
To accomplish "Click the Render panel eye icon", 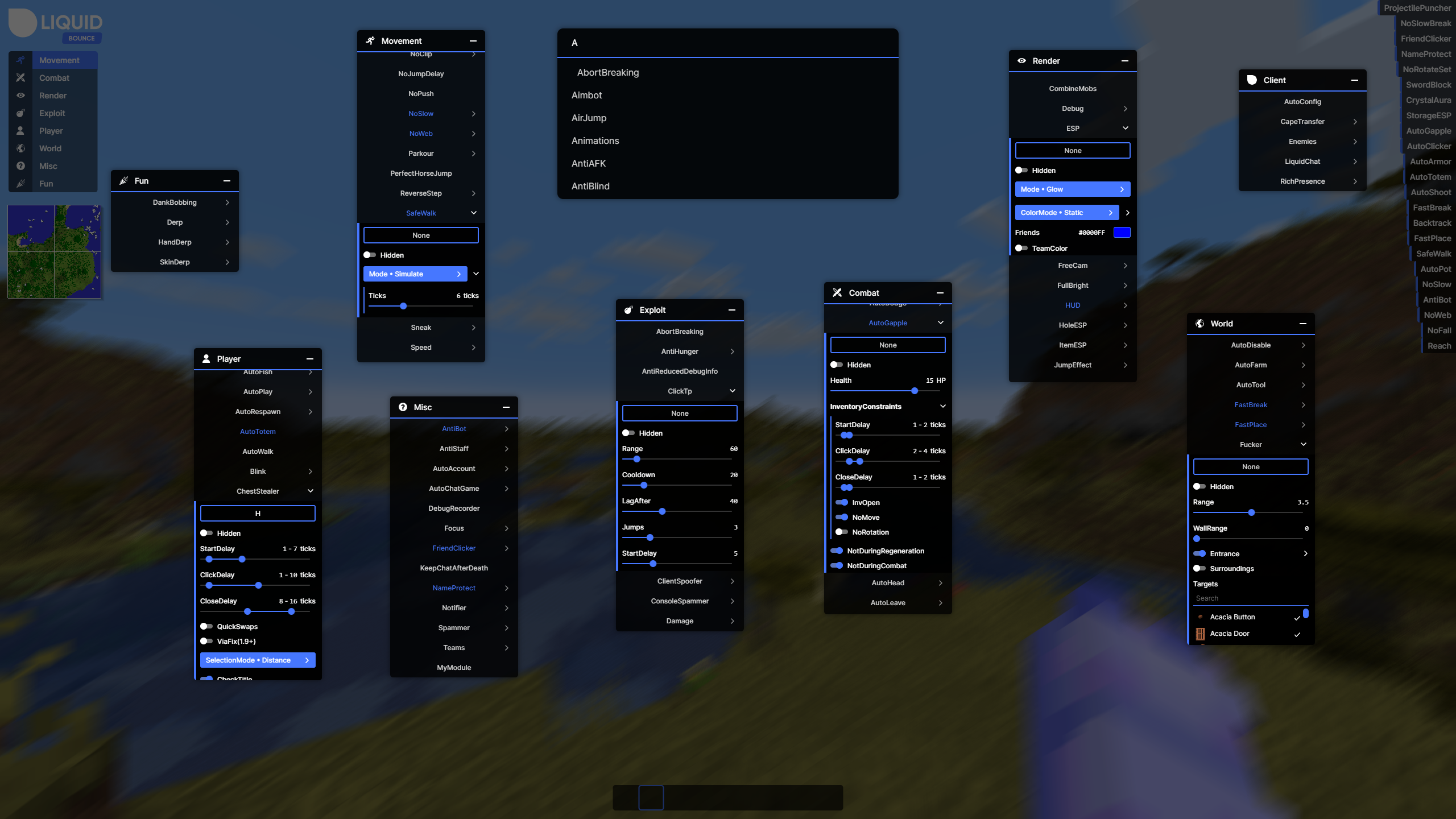I will pos(1022,60).
